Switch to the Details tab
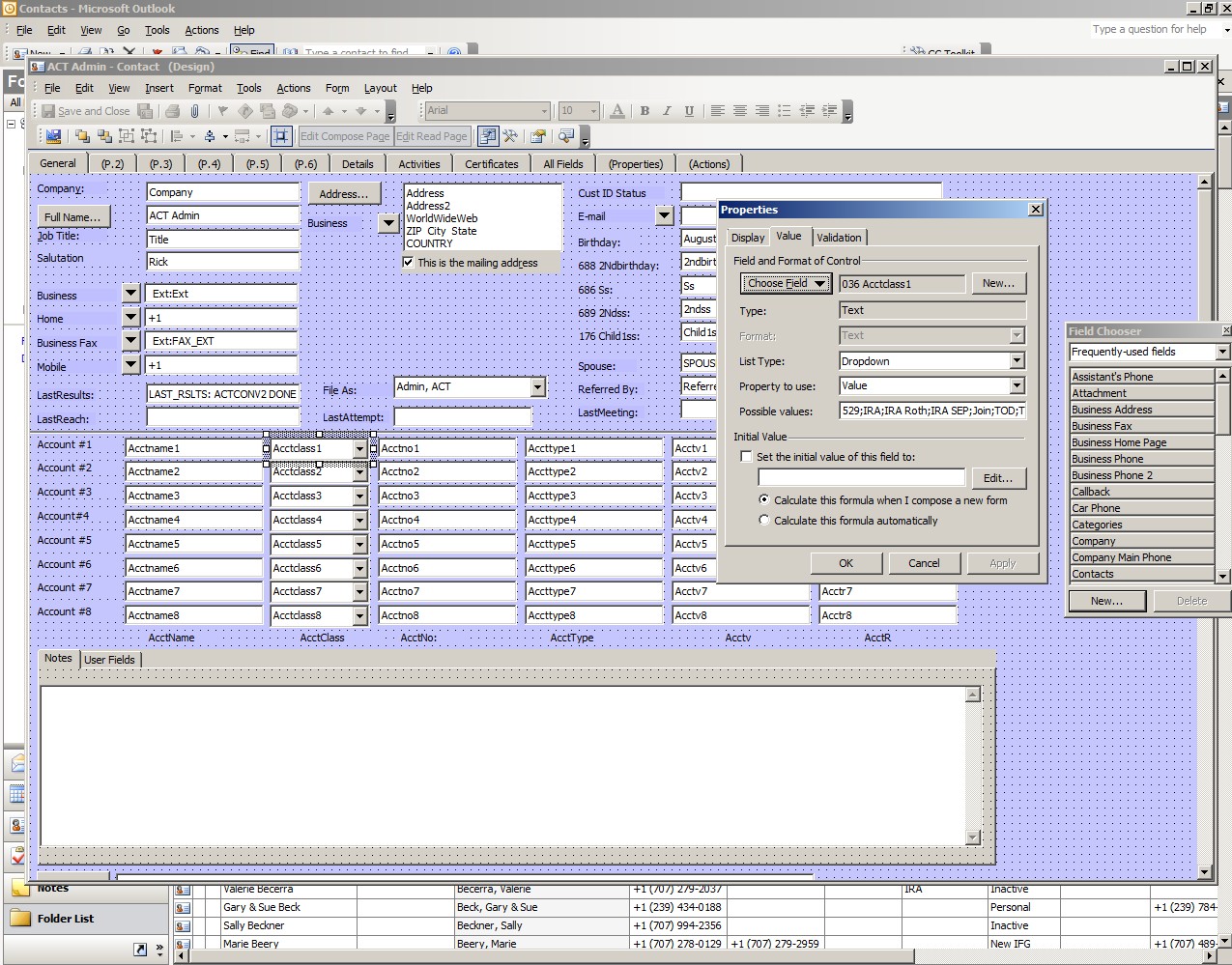 point(358,164)
